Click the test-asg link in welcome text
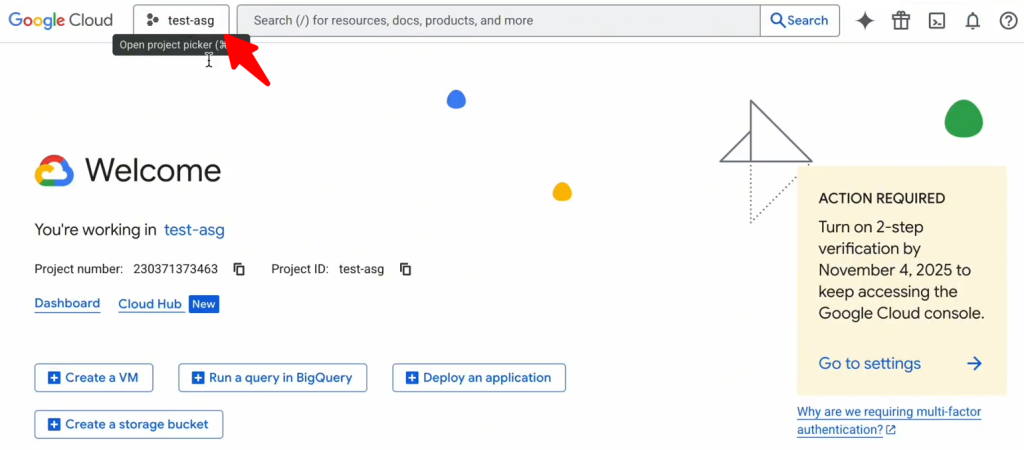 tap(194, 230)
